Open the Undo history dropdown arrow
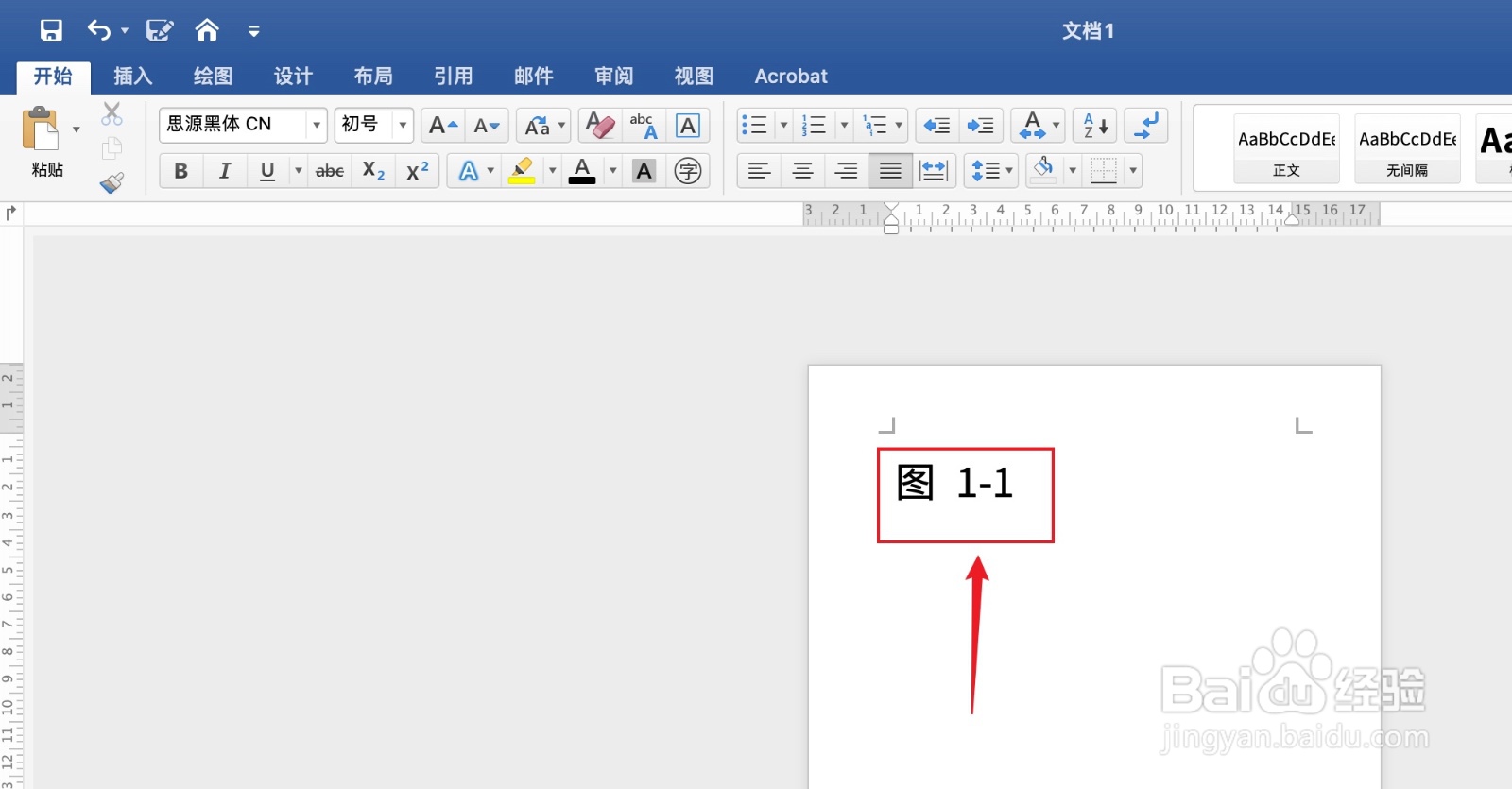The width and height of the screenshot is (1512, 789). click(x=125, y=31)
